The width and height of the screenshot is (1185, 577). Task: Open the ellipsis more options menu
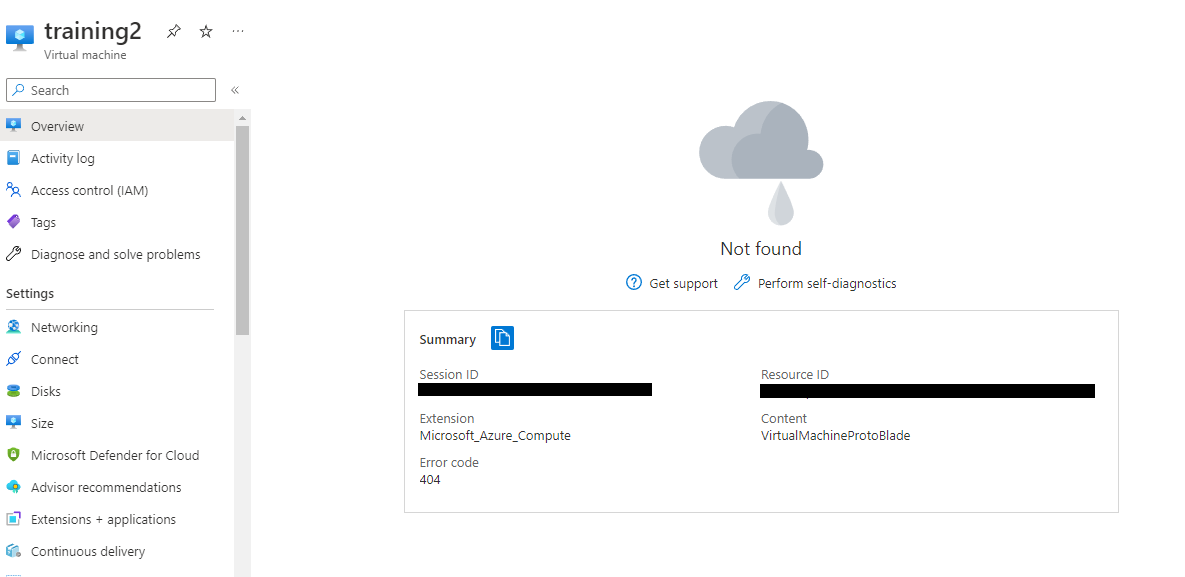click(x=238, y=31)
